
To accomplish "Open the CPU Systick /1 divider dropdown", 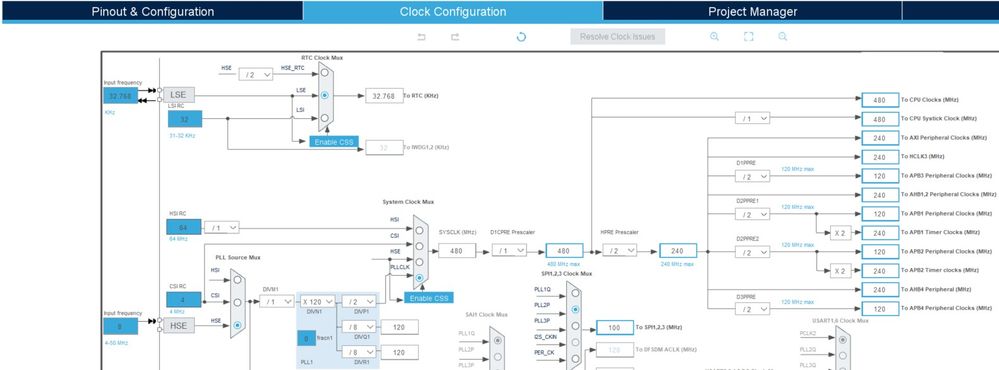I will 752,118.
